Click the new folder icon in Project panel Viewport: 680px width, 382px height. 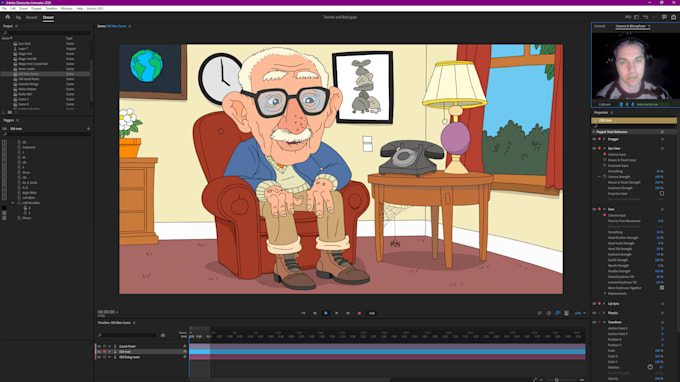pos(10,112)
